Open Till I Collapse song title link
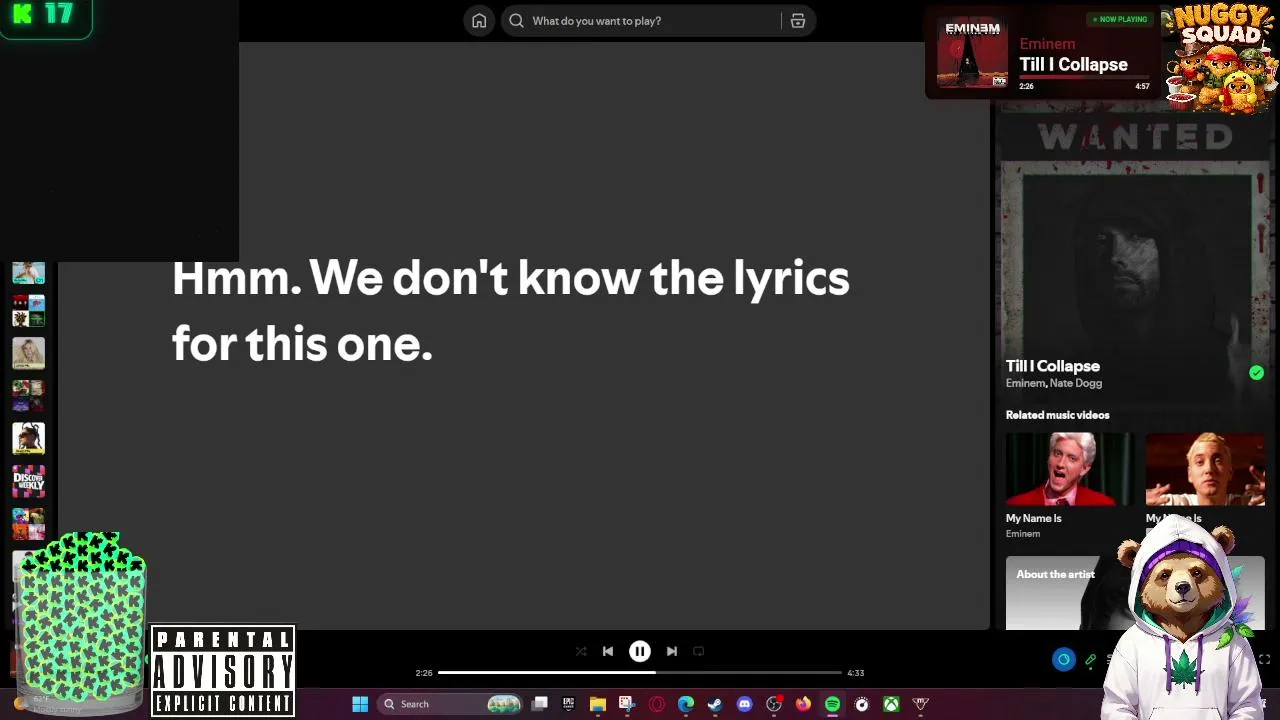The image size is (1280, 720). pyautogui.click(x=1053, y=366)
